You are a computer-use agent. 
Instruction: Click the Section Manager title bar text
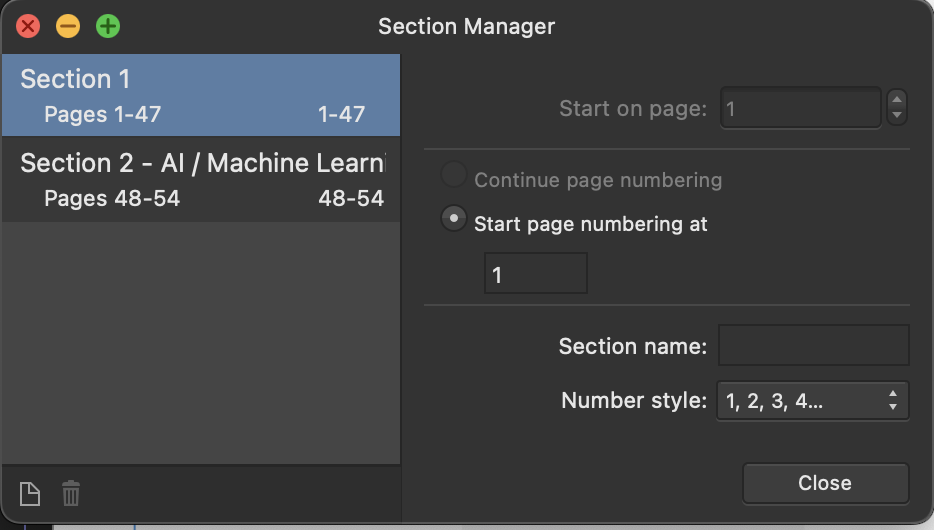466,26
